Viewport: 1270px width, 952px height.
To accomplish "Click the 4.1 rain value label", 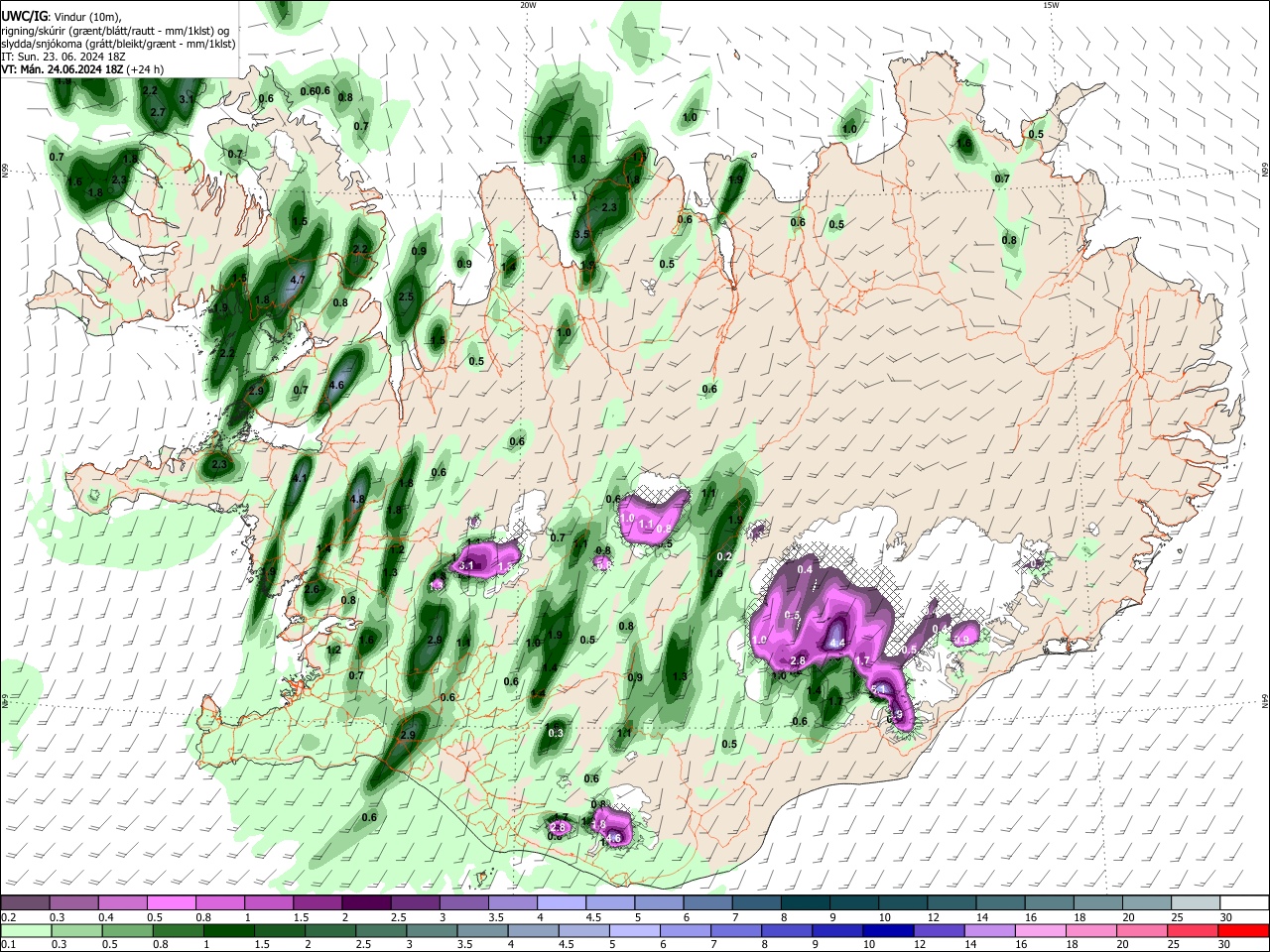I will [301, 478].
